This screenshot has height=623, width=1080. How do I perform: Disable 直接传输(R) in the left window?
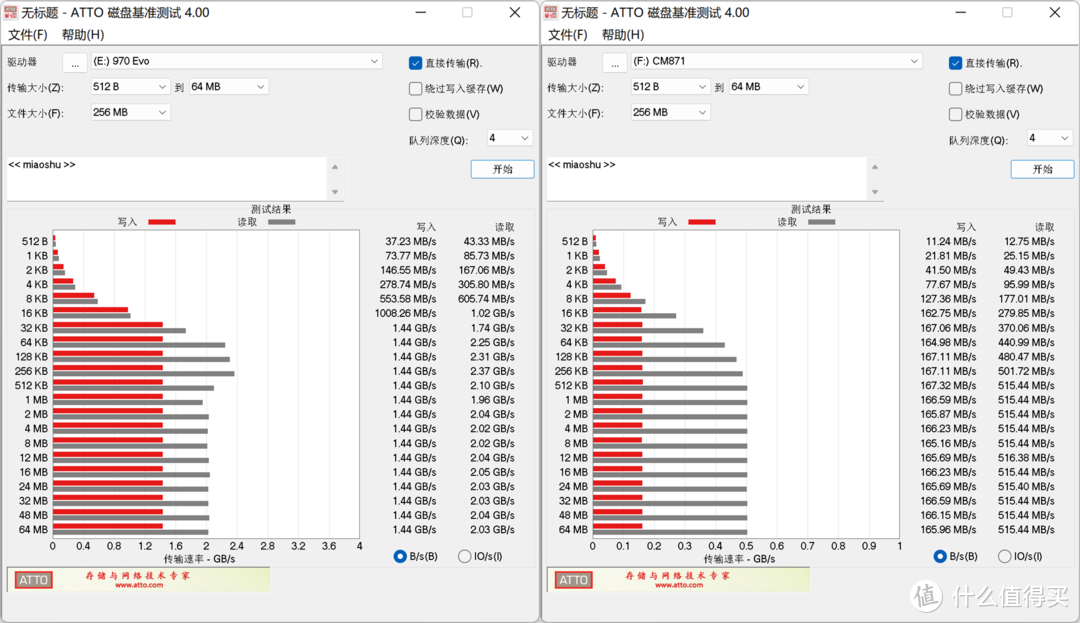point(415,62)
